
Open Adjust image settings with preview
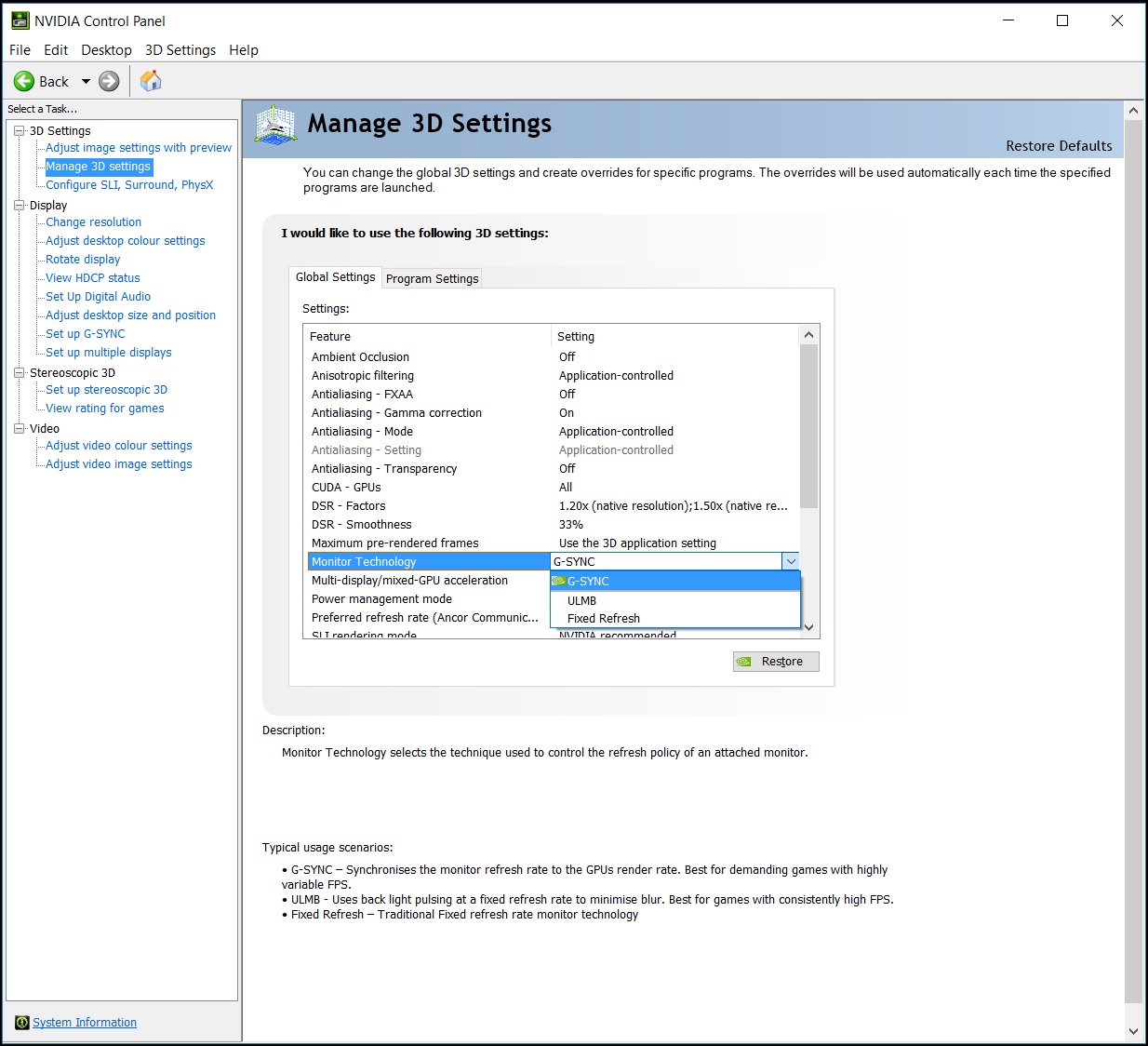point(139,148)
